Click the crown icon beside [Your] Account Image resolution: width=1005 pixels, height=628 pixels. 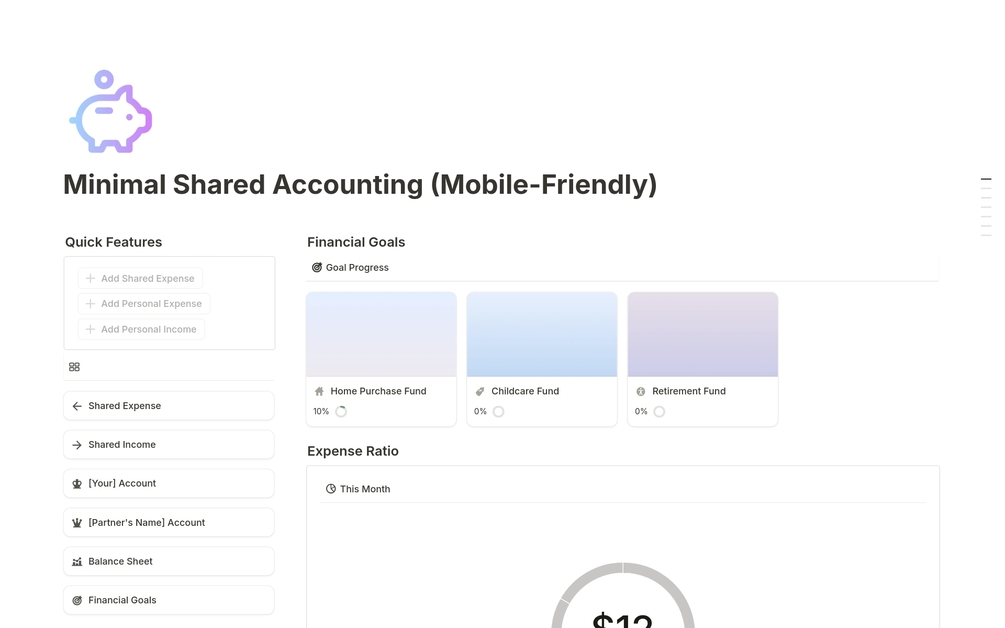[x=77, y=484]
